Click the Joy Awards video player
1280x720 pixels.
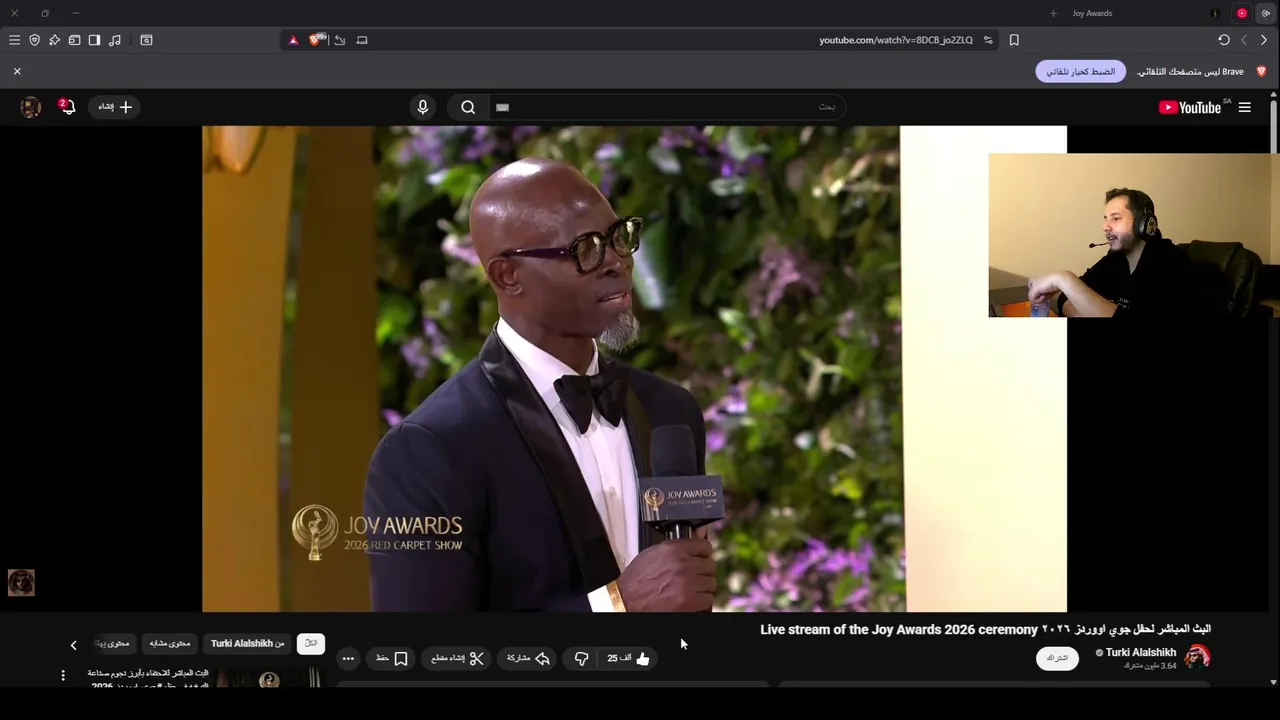coord(634,368)
